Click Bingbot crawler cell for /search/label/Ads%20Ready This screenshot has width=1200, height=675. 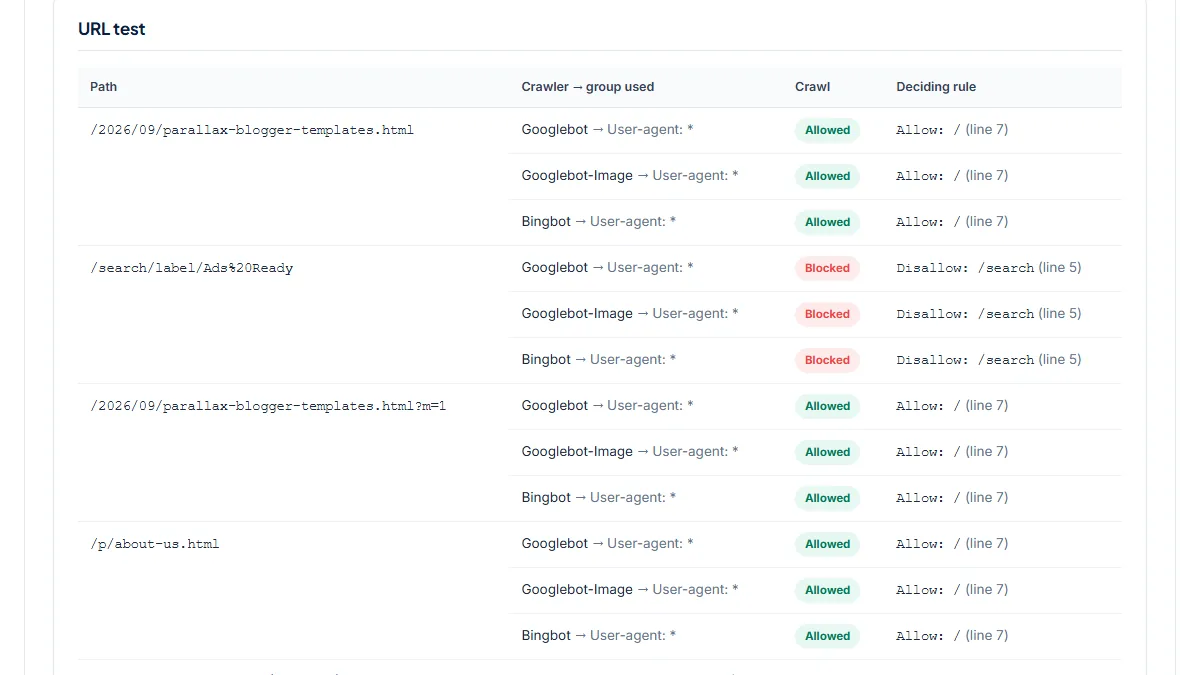(x=598, y=360)
